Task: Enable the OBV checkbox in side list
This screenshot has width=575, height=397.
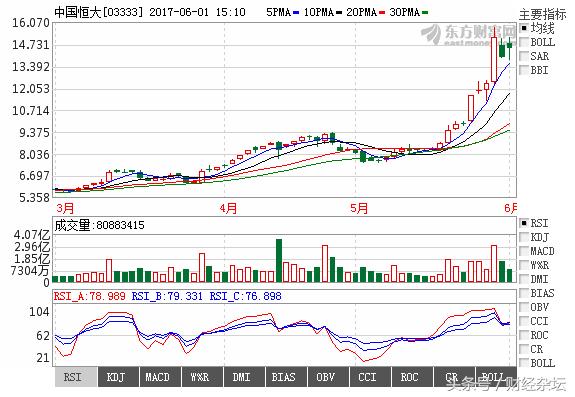Action: [x=524, y=307]
